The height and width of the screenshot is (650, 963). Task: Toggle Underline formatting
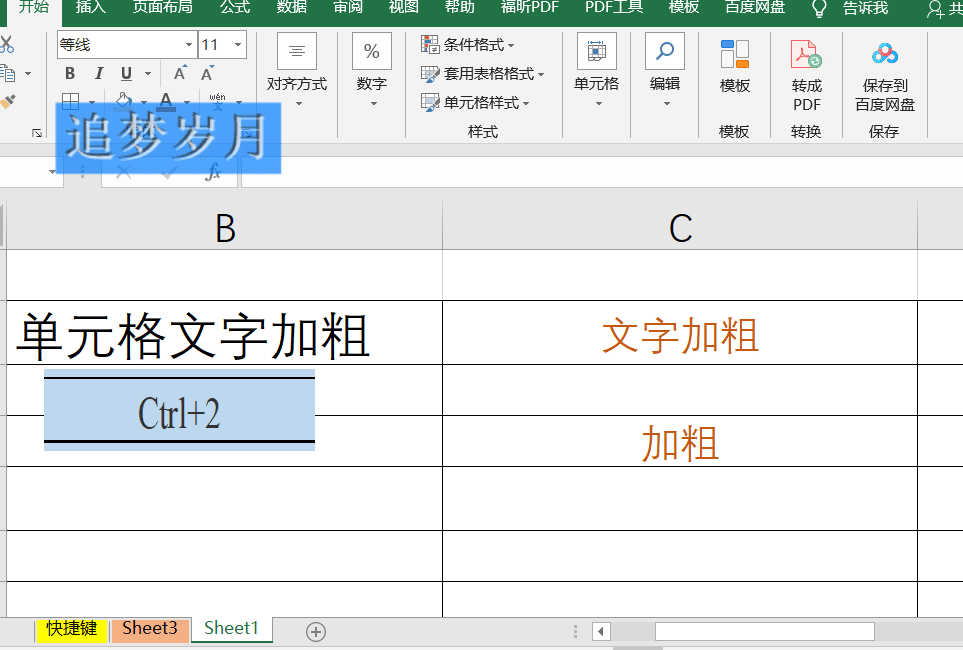click(x=127, y=73)
